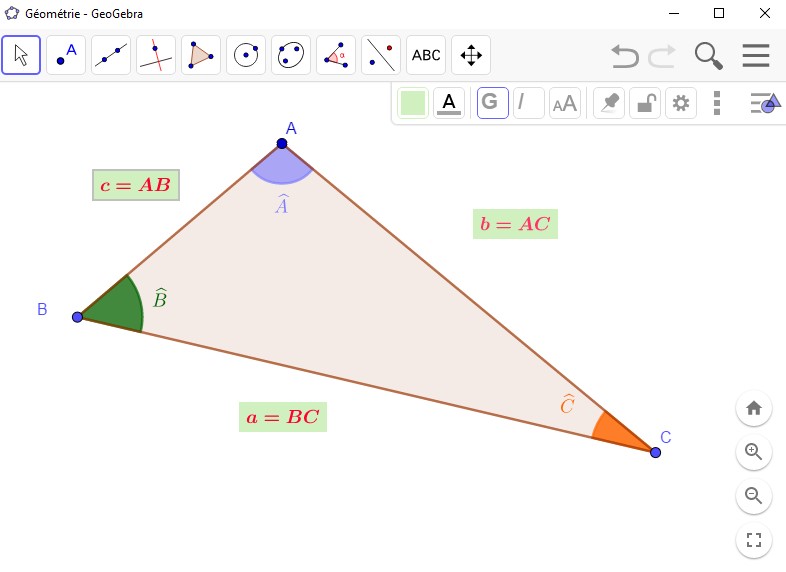Zoom in on the graphics view

pos(753,452)
